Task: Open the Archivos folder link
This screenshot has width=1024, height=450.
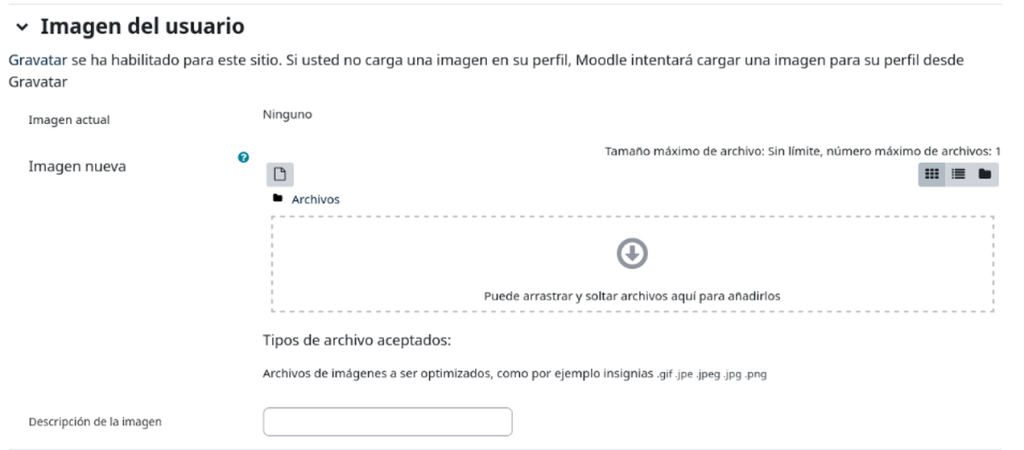Action: click(x=315, y=199)
